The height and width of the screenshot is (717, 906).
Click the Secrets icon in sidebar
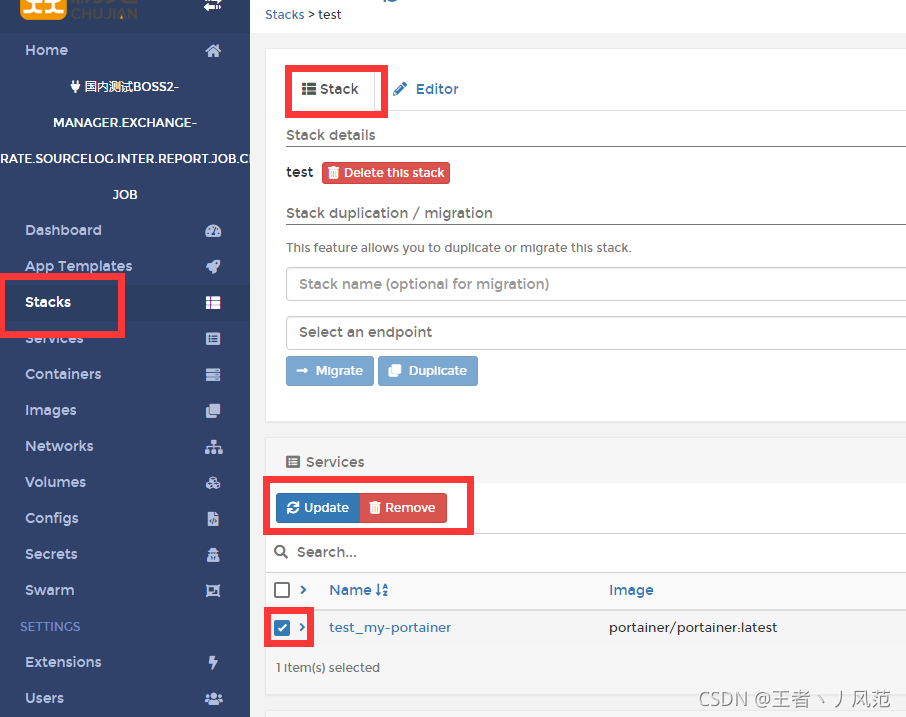[x=213, y=555]
